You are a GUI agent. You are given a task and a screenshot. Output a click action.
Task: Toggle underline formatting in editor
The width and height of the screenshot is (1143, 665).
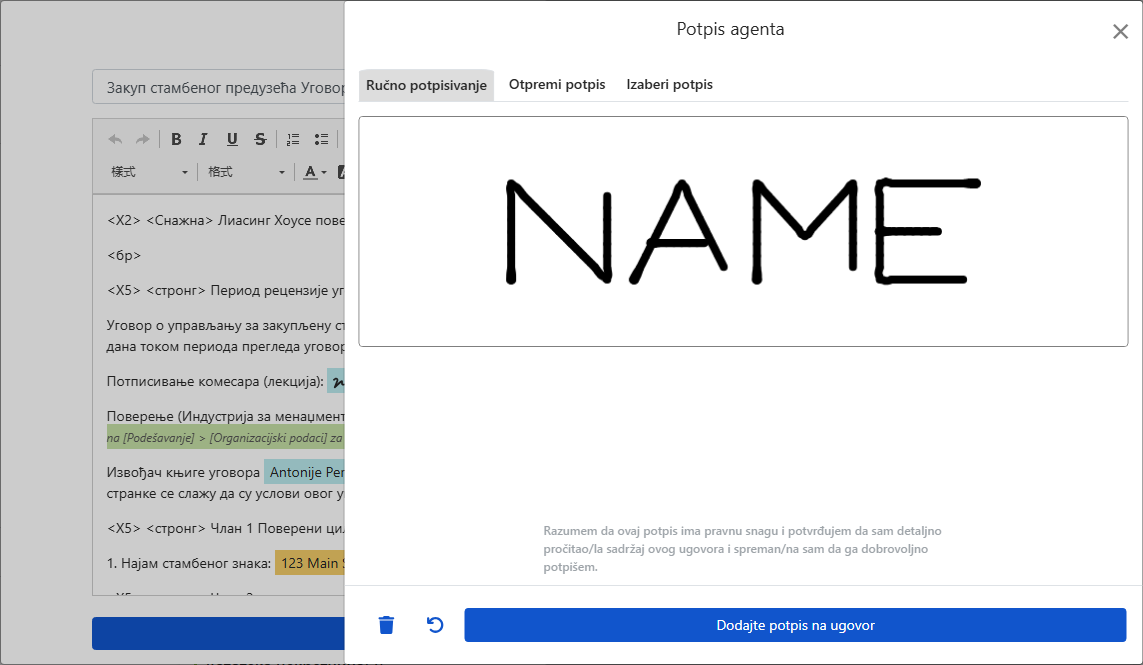pyautogui.click(x=232, y=139)
